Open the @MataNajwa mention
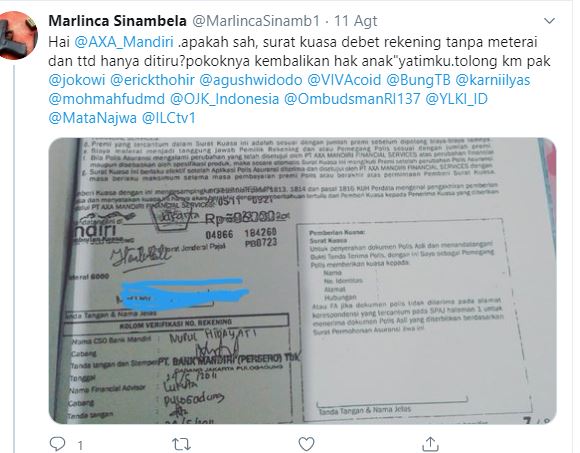Image resolution: width=580 pixels, height=453 pixels. click(x=93, y=118)
